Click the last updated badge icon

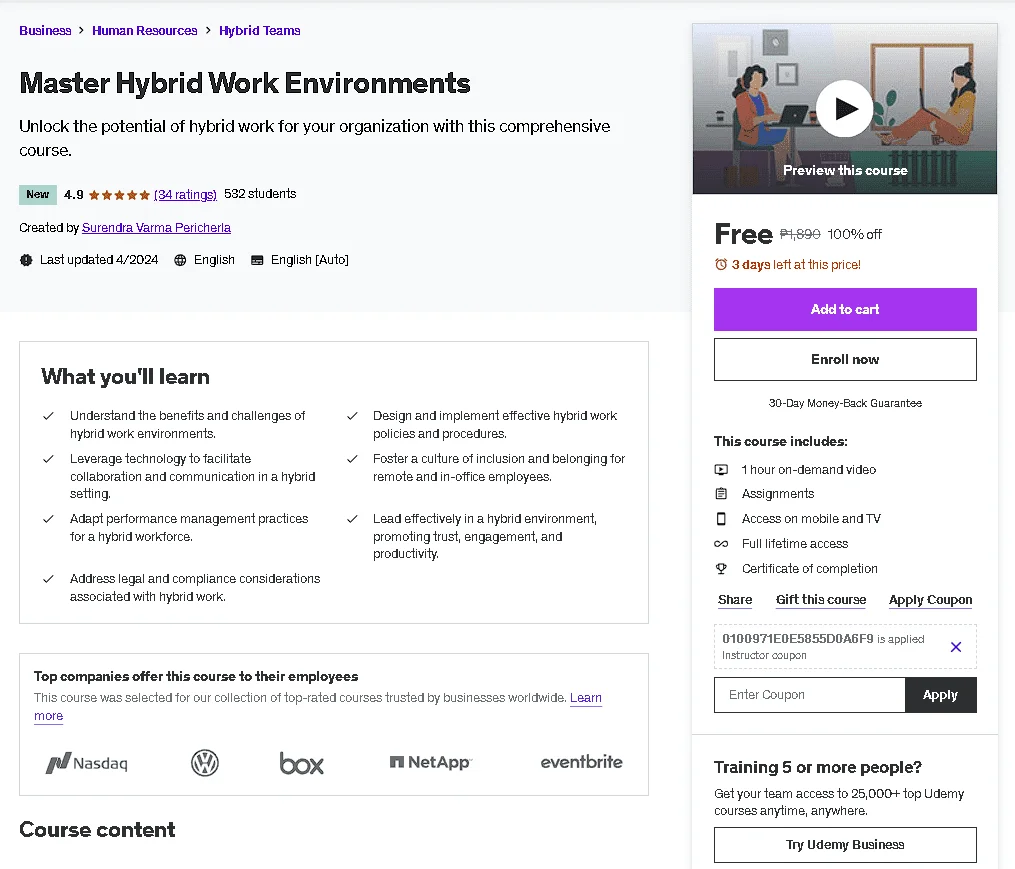tap(26, 260)
